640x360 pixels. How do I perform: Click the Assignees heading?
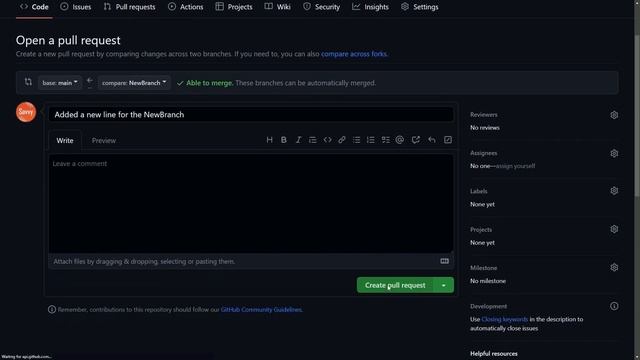click(483, 153)
